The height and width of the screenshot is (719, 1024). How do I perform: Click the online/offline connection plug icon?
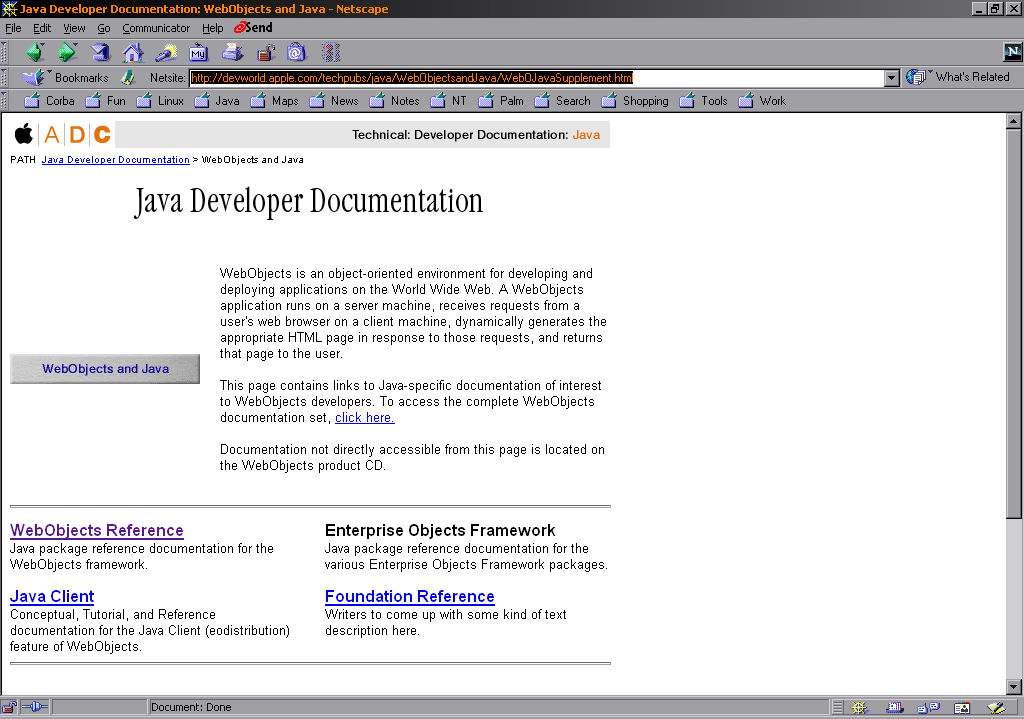point(35,707)
